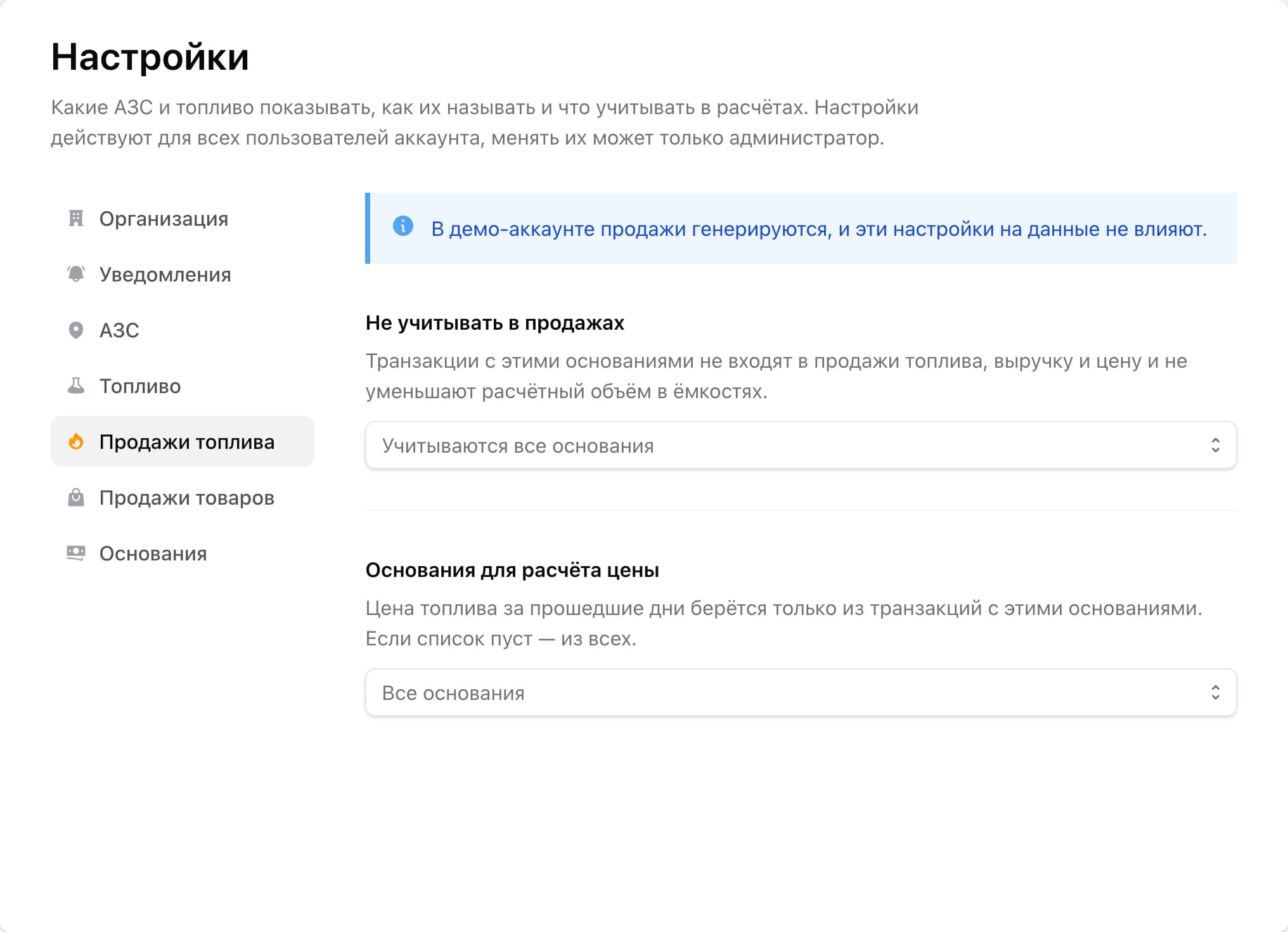
Task: Click the arrows on 'Учитываются все основания' select
Action: tap(1215, 445)
